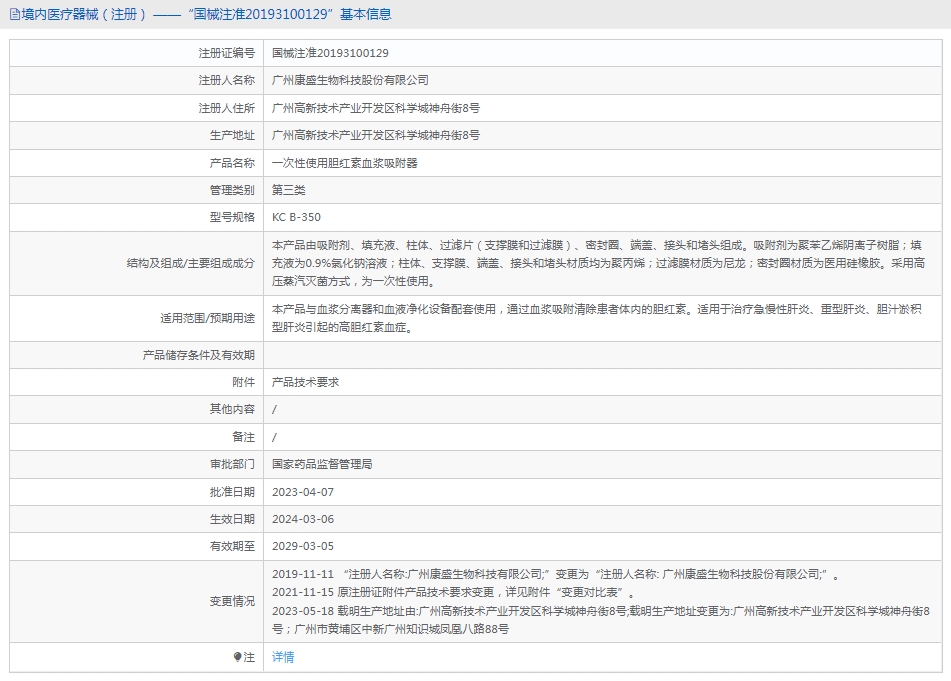
Task: Select the composition paragraph starting 本产品由吸附剂
Action: [598, 263]
